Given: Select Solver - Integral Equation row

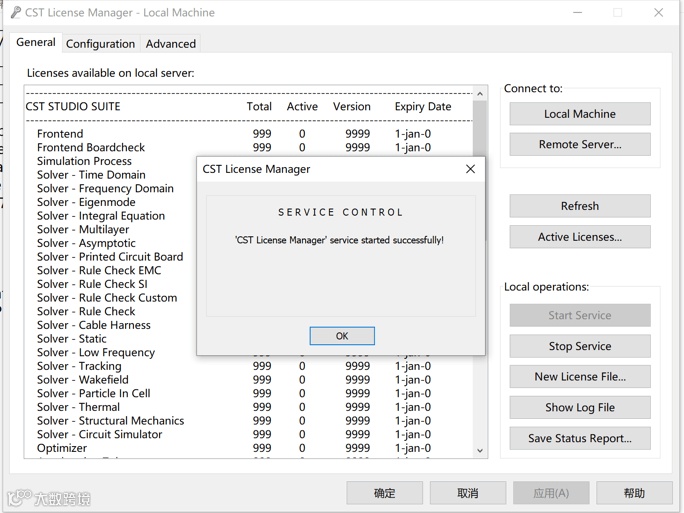Looking at the screenshot, I should click(111, 216).
